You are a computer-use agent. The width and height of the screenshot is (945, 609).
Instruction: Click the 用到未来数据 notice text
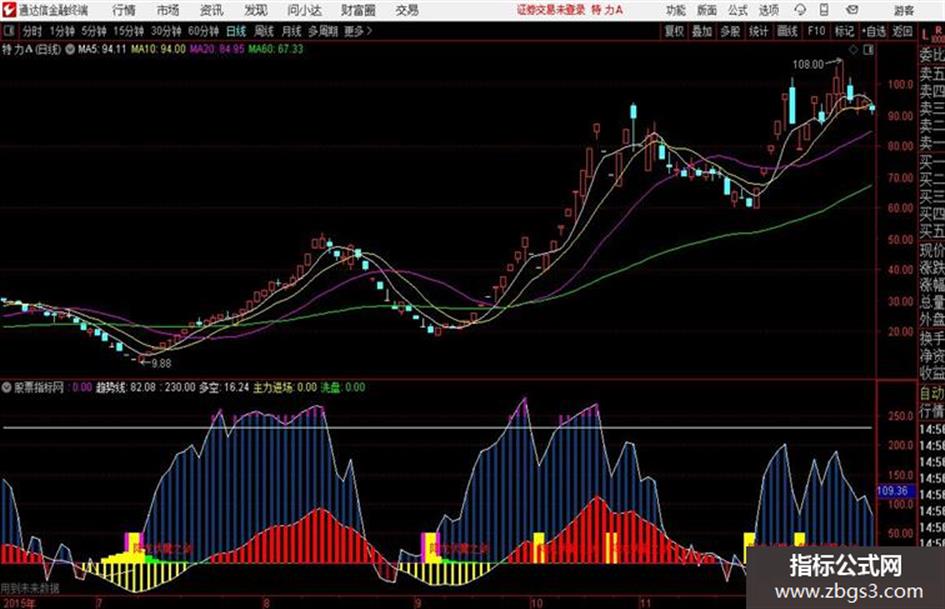30,589
